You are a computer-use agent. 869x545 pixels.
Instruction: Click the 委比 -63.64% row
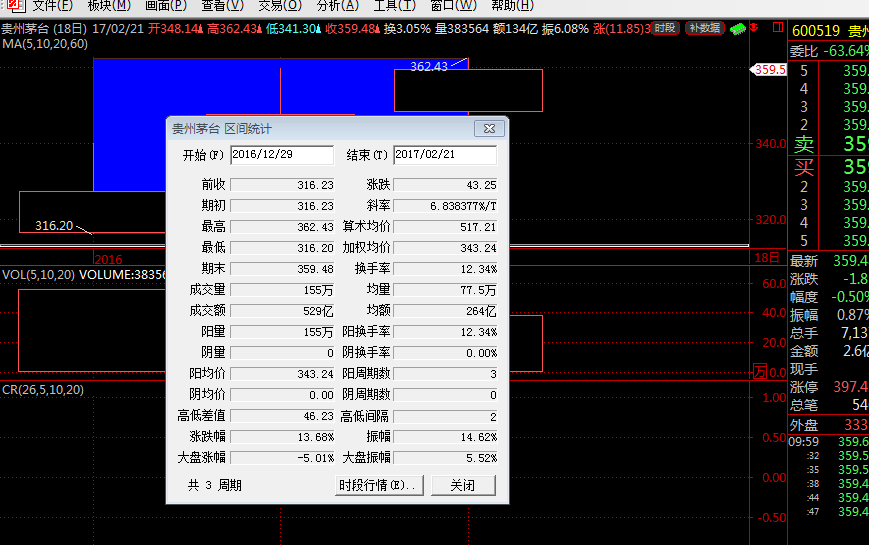pyautogui.click(x=829, y=52)
